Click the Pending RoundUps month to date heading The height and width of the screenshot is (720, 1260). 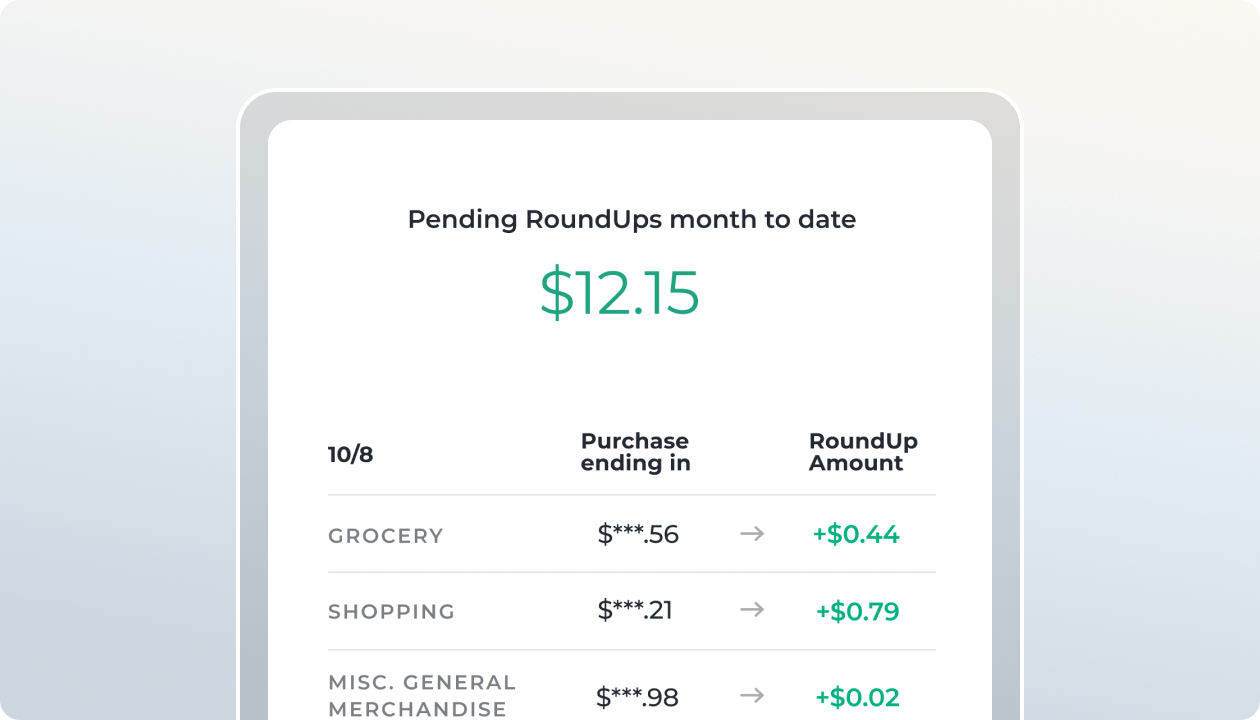(x=630, y=219)
